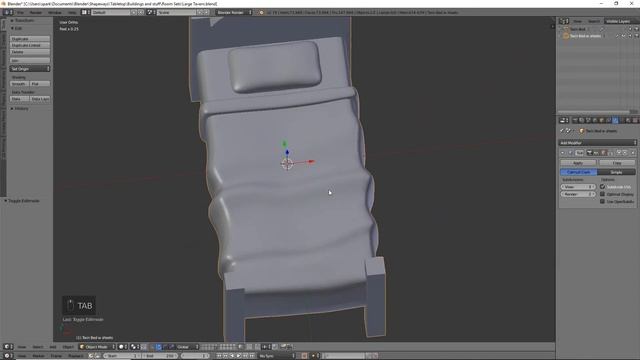Toggle the Subdivide UVs checkbox
640x360 pixels.
[x=602, y=187]
